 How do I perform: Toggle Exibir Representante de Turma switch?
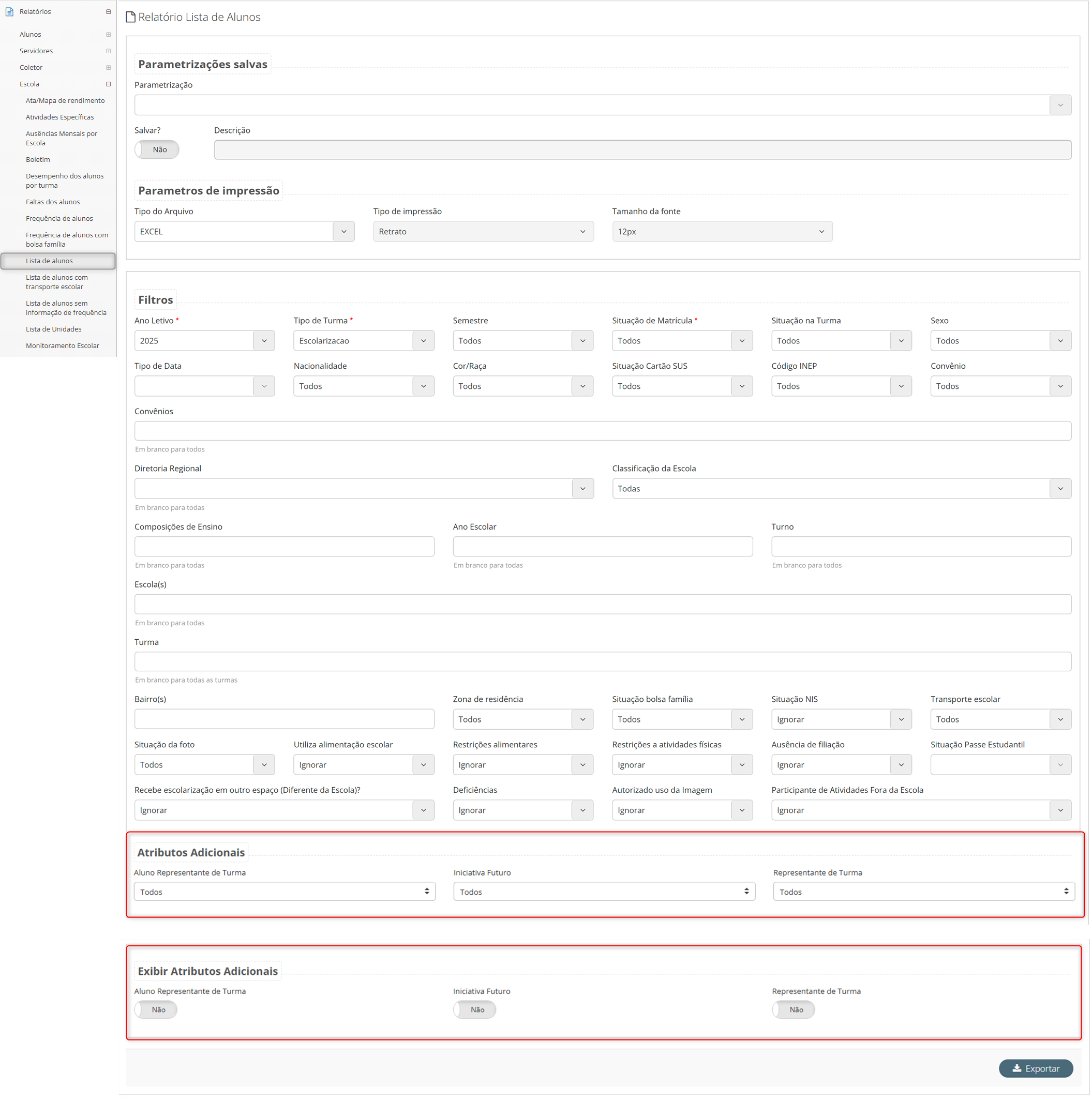(794, 1009)
